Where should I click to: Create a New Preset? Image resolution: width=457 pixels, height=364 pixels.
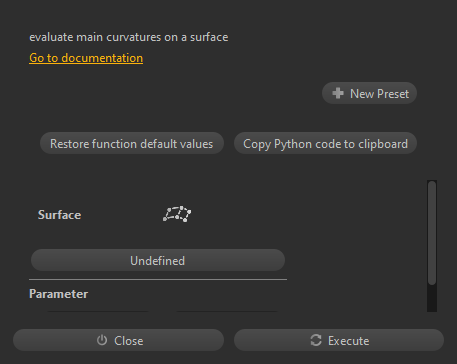click(x=369, y=93)
